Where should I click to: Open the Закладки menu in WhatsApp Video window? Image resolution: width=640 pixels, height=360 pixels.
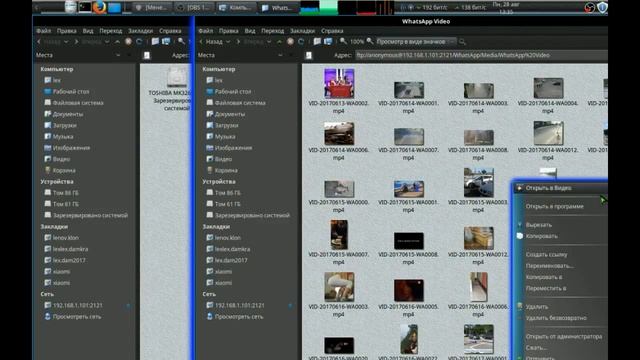pos(302,31)
